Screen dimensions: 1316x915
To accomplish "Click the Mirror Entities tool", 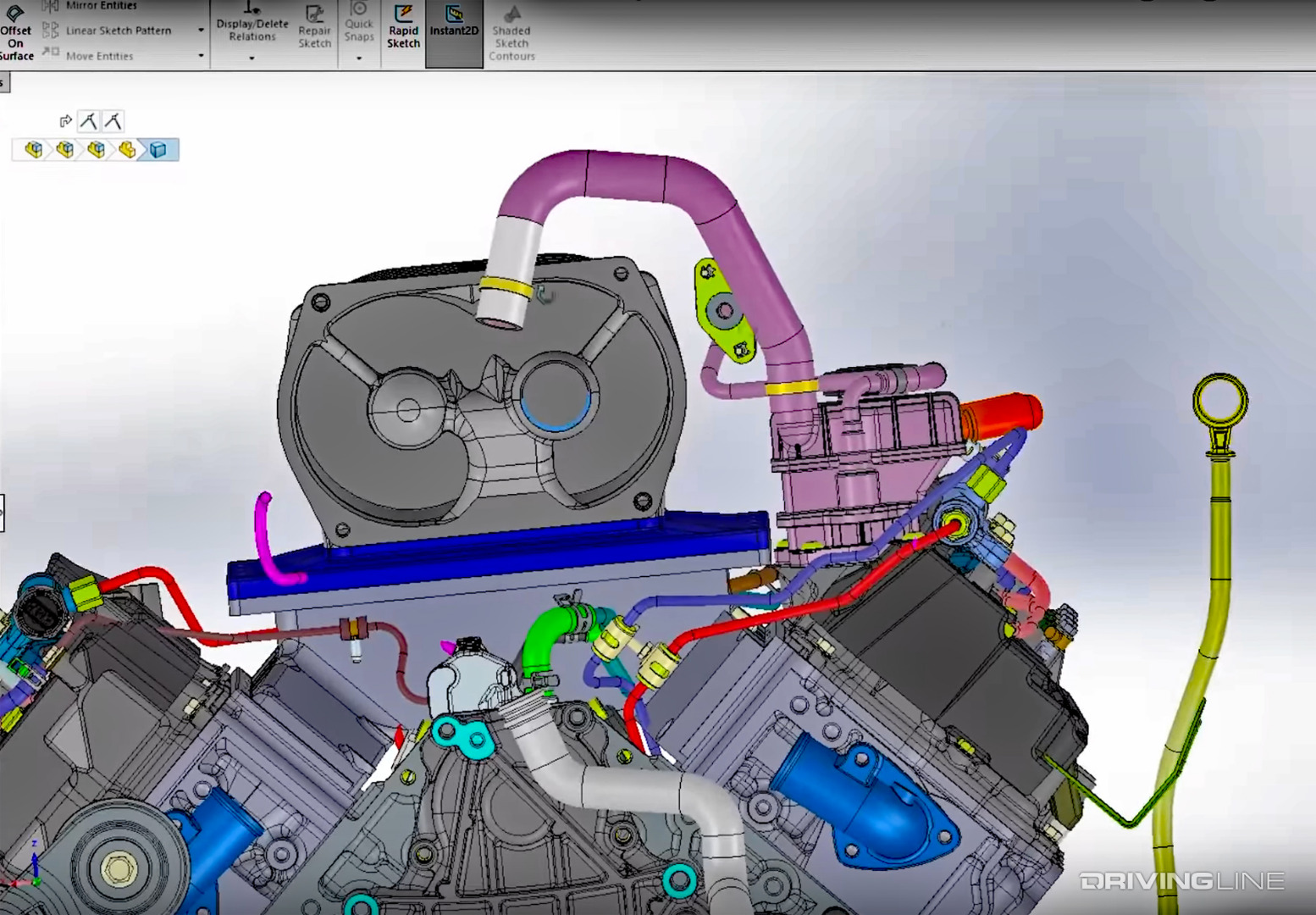I will 100,5.
